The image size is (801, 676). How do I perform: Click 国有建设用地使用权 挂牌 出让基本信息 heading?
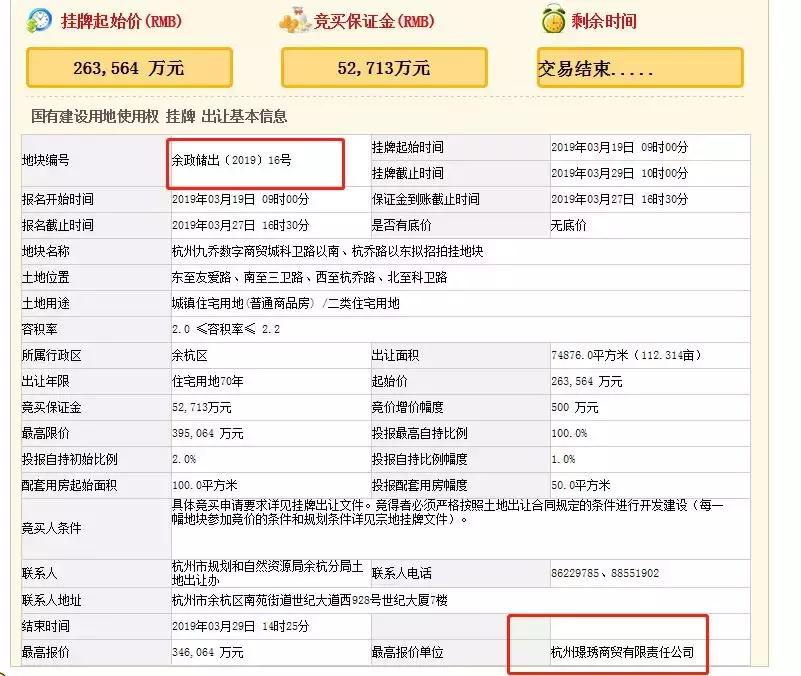159,116
